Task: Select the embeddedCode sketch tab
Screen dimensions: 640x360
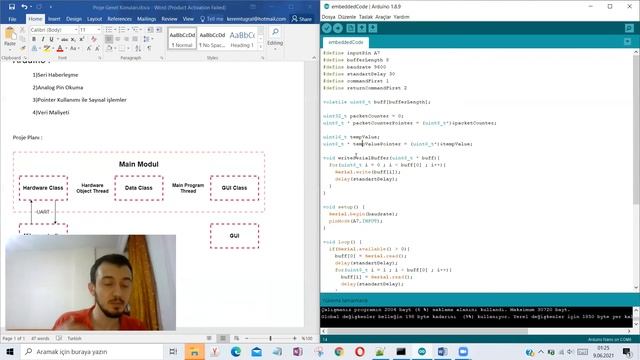Action: pos(346,42)
